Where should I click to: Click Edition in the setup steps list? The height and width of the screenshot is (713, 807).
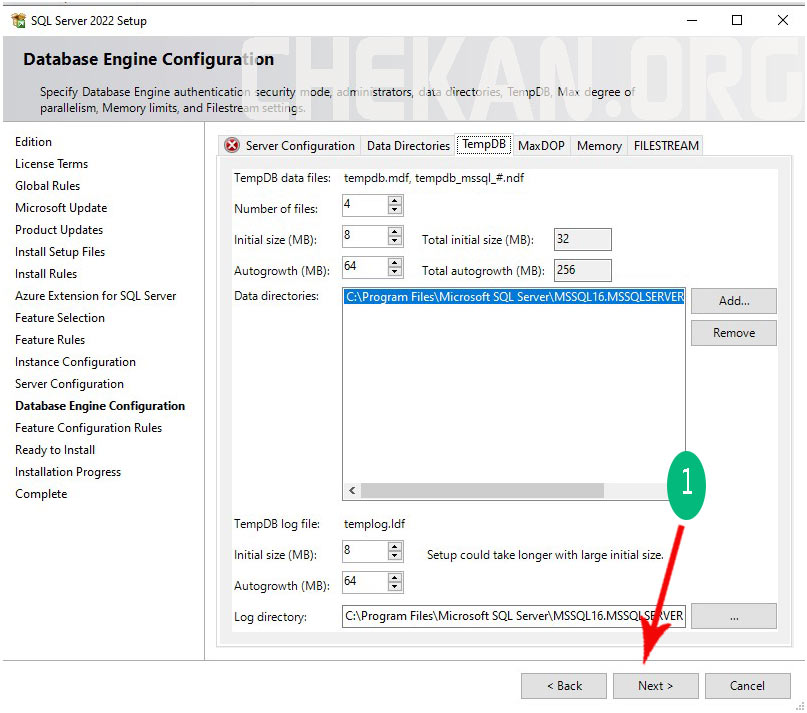click(33, 142)
